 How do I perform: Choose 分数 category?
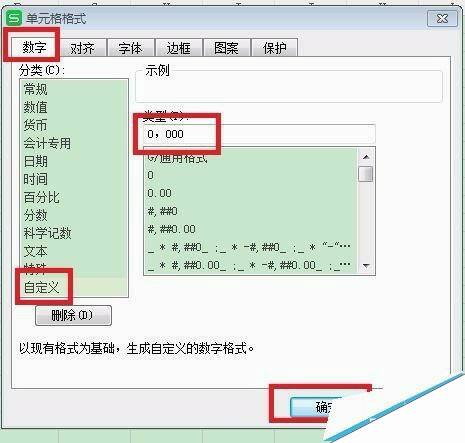tap(73, 215)
